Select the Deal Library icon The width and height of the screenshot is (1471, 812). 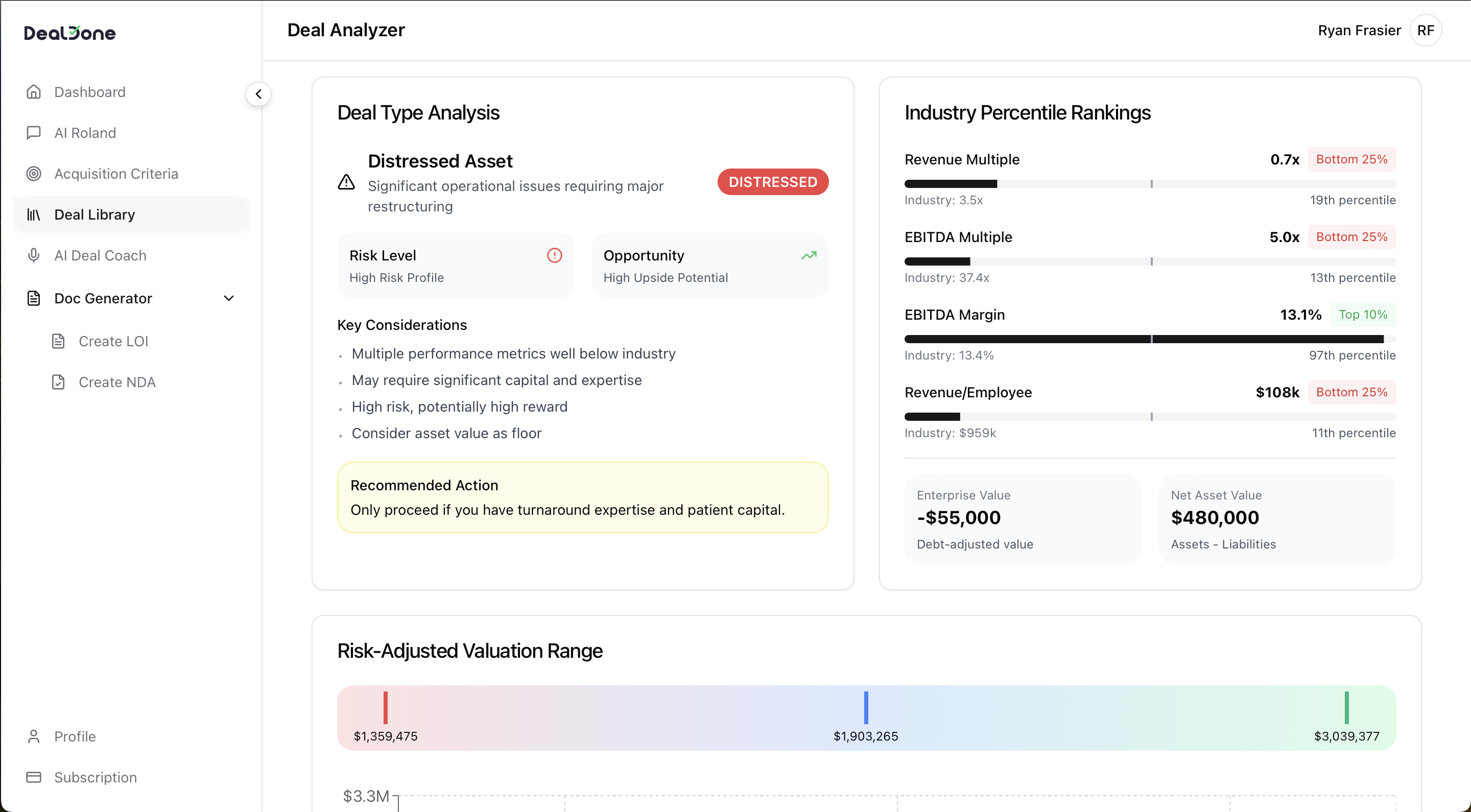tap(34, 214)
